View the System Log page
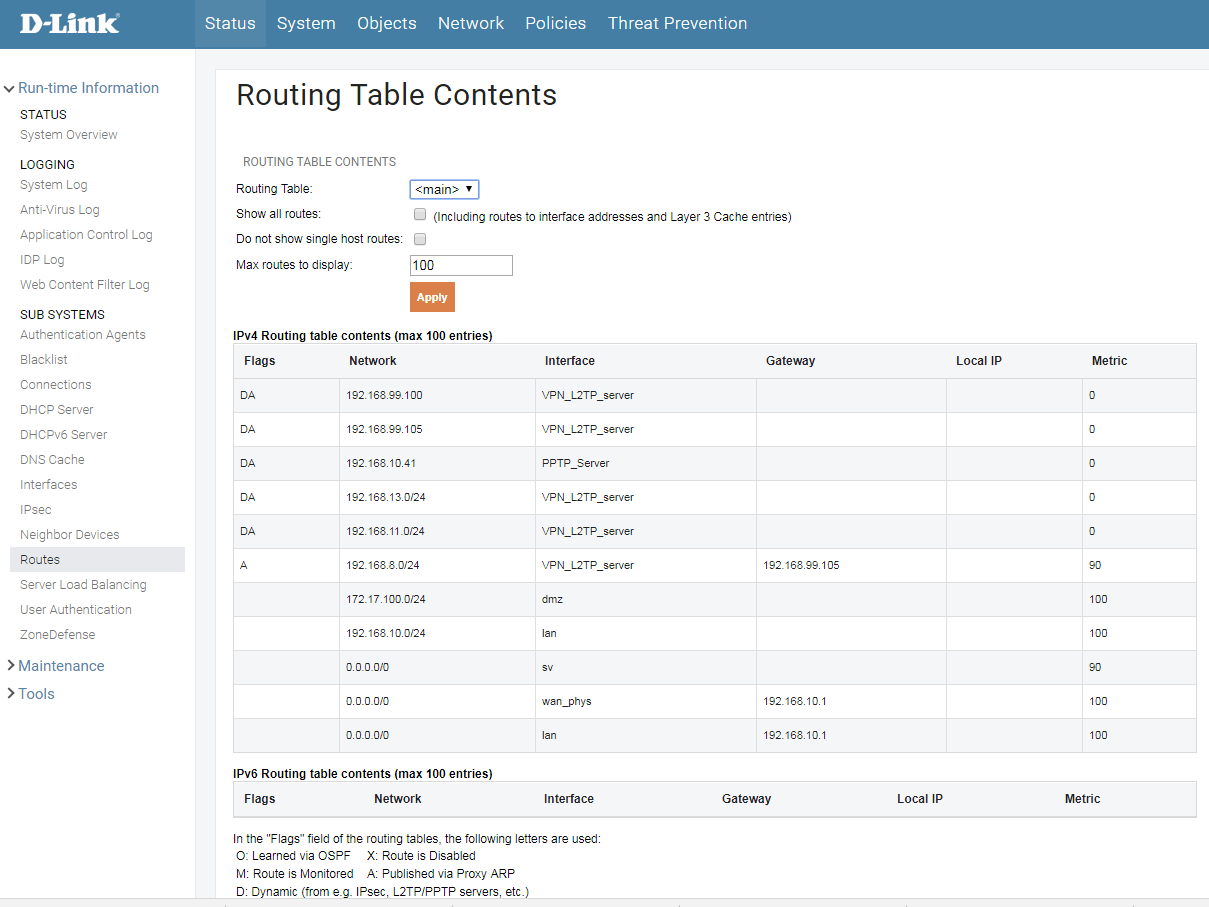This screenshot has width=1209, height=907. [54, 185]
